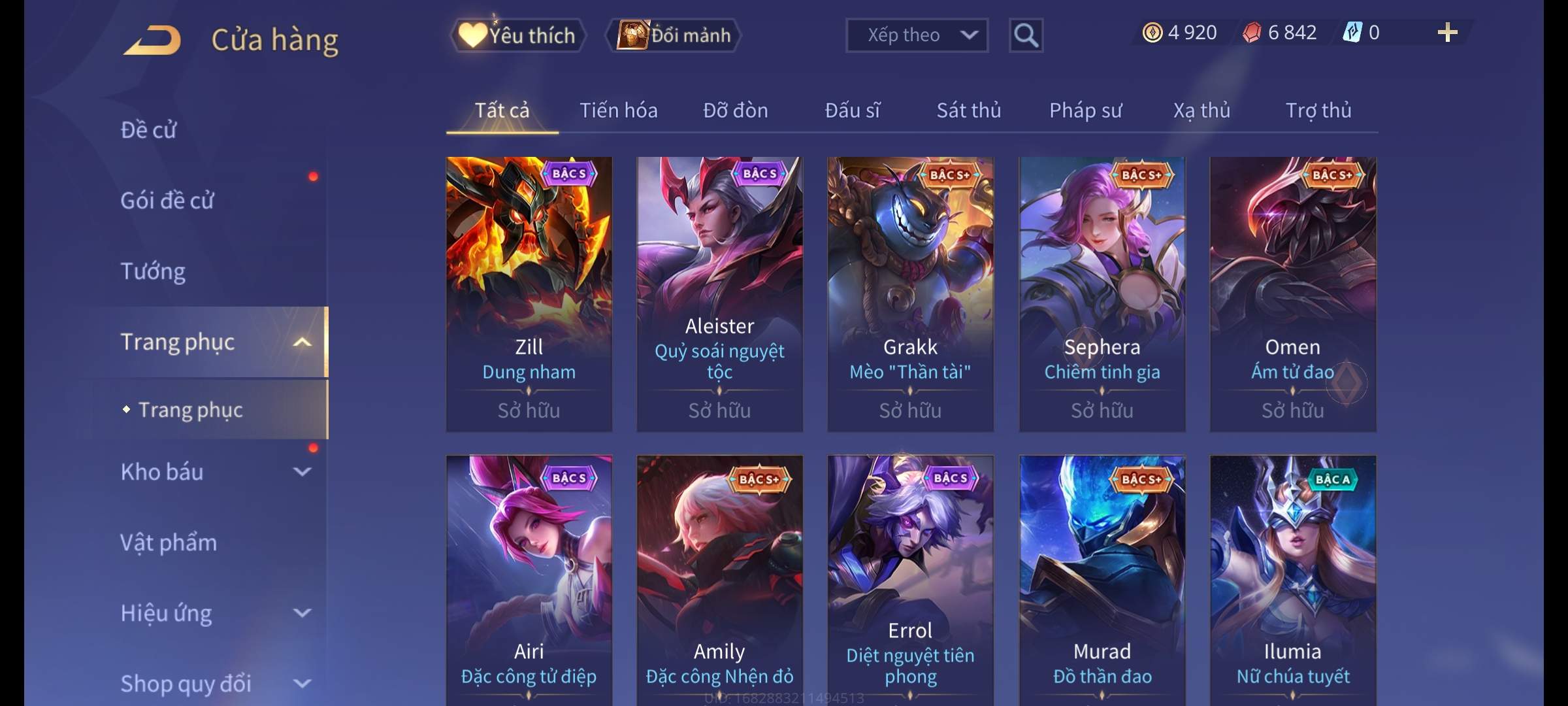Open the search magnifier icon
1568x706 pixels.
[1026, 35]
